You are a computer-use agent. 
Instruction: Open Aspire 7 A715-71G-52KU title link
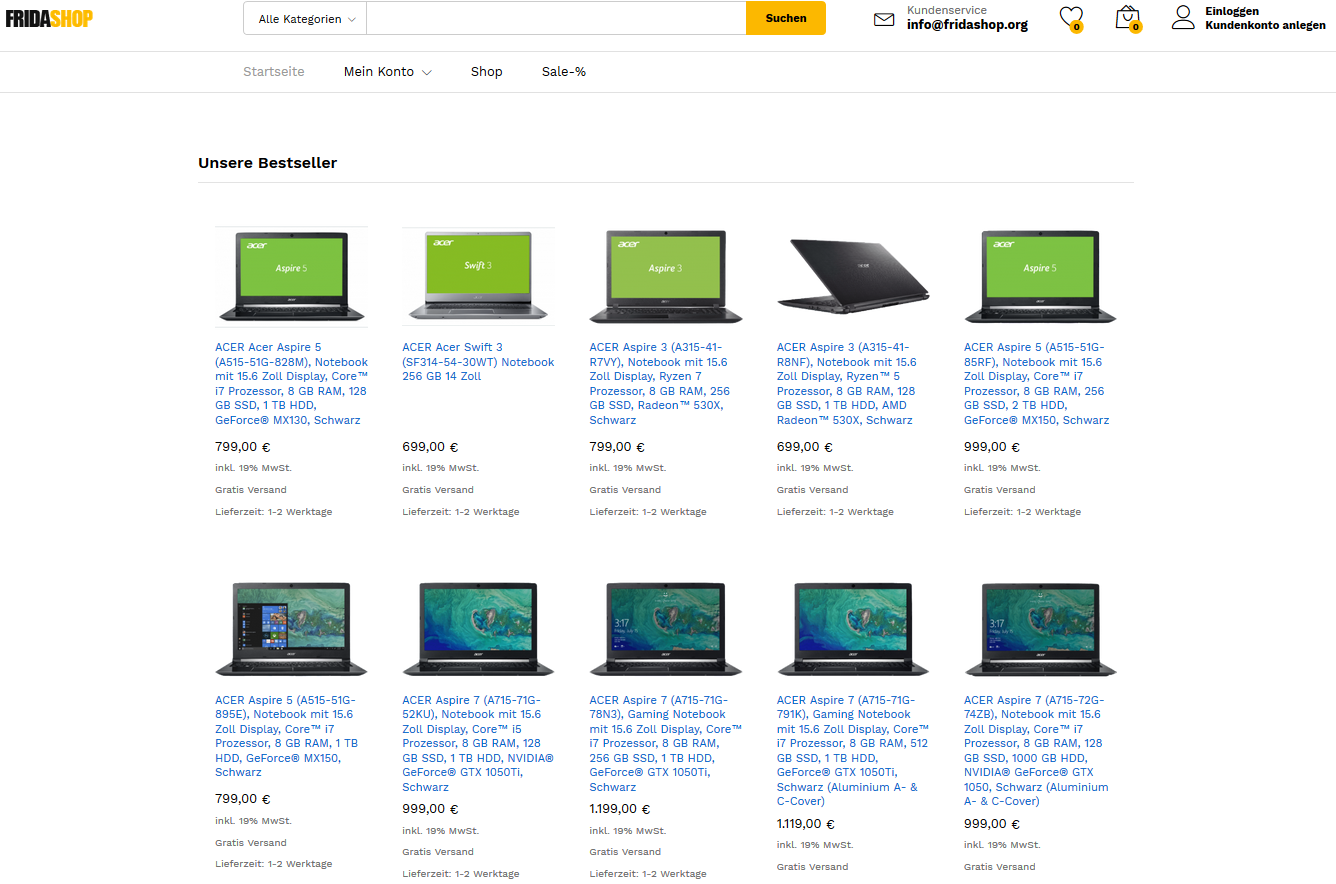coord(477,743)
